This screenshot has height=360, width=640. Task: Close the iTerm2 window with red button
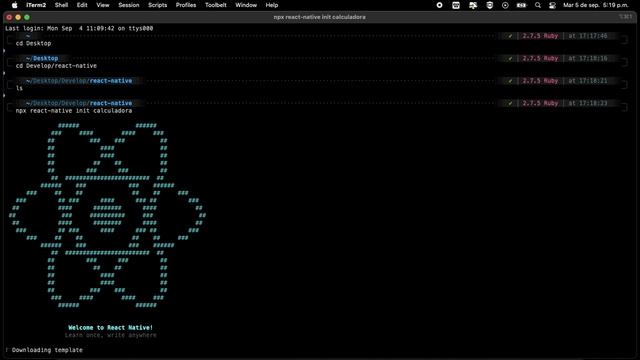pos(9,17)
